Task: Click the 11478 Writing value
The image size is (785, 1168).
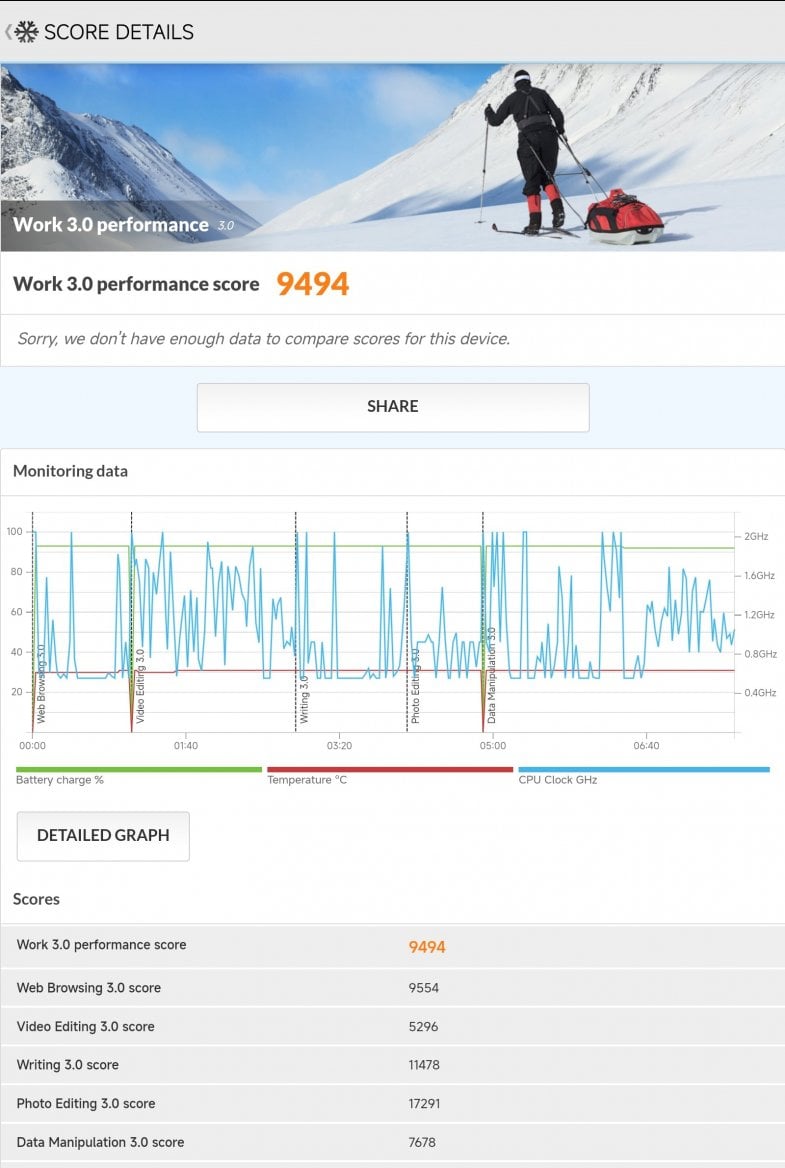Action: [x=424, y=1065]
